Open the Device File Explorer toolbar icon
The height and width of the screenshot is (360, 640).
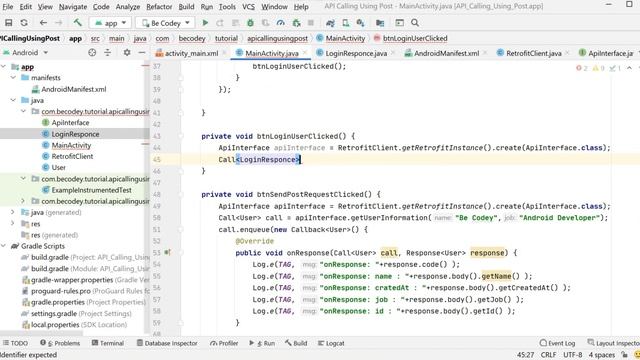pos(380,23)
